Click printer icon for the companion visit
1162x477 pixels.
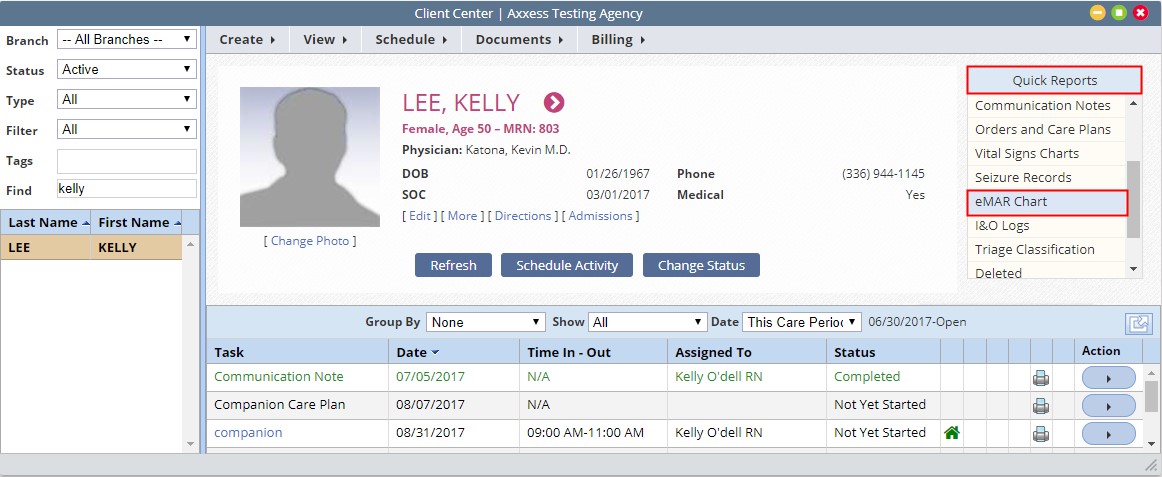(x=1040, y=434)
